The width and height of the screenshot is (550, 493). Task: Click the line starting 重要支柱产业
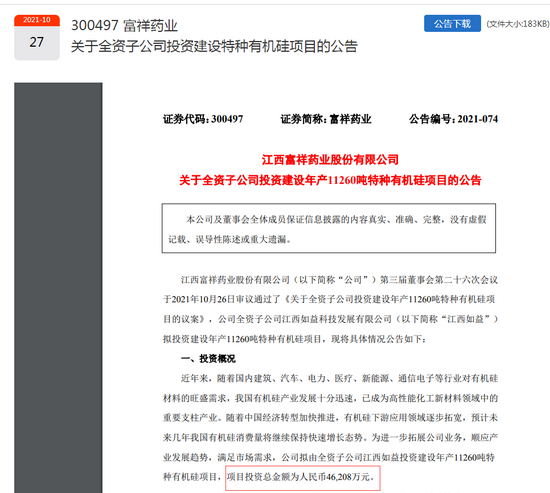(330, 418)
